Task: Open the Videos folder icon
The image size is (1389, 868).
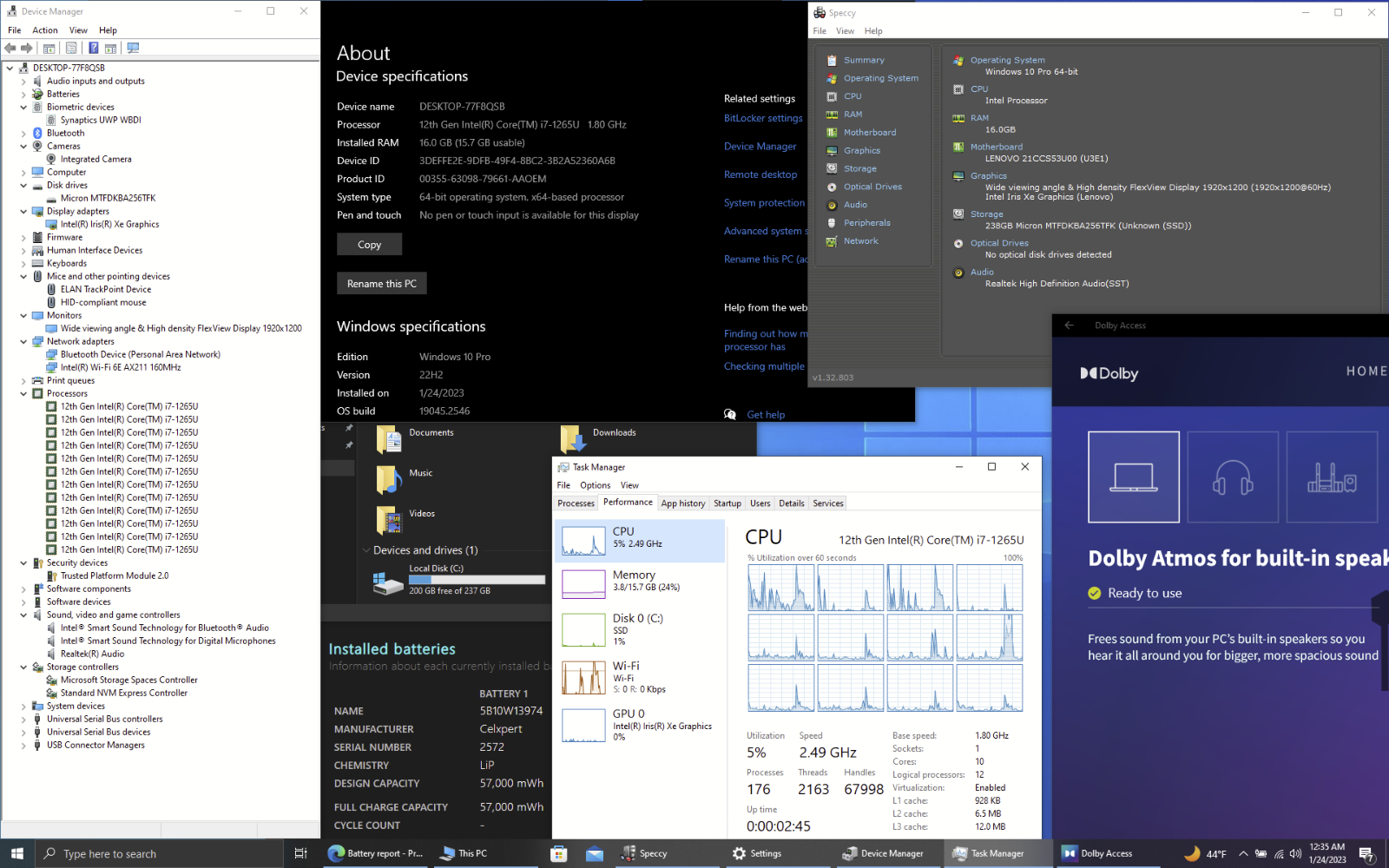Action: click(388, 521)
